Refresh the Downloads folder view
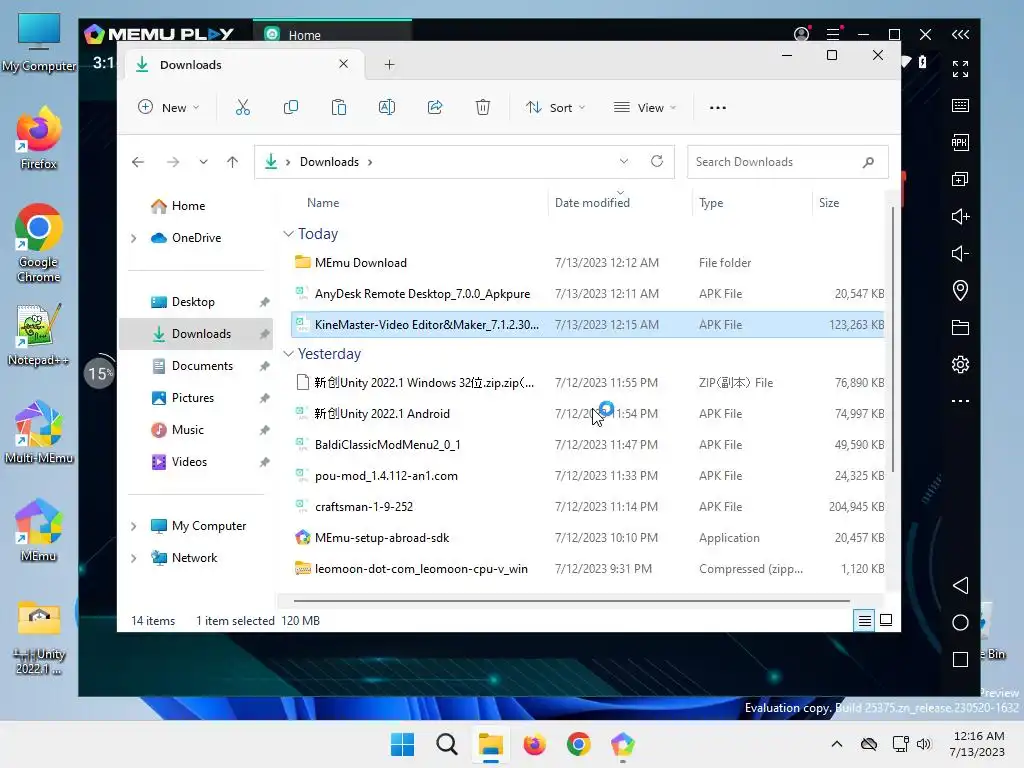 (x=657, y=161)
